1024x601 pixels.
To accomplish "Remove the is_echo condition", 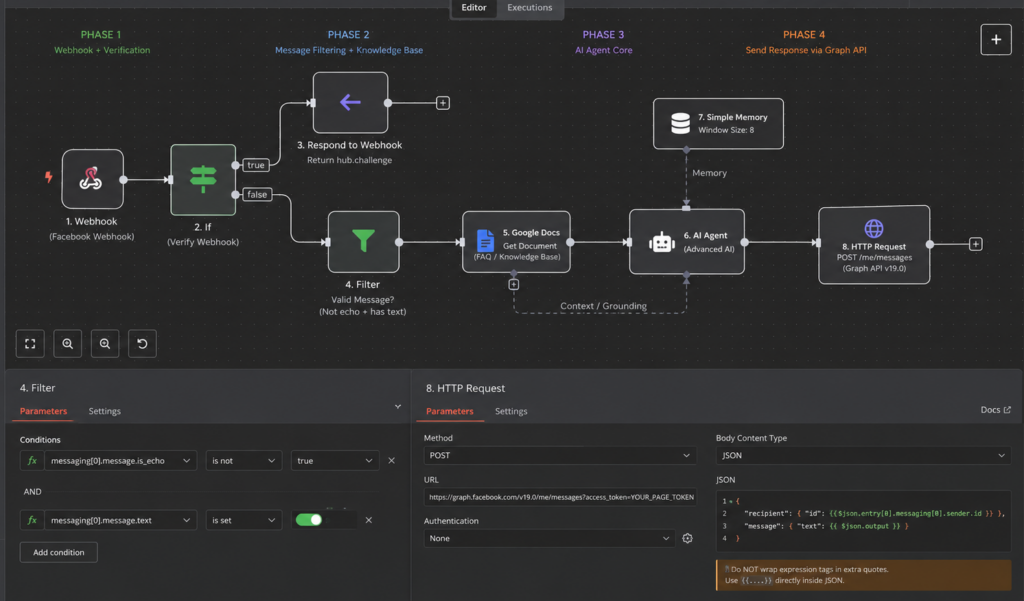I will [391, 461].
